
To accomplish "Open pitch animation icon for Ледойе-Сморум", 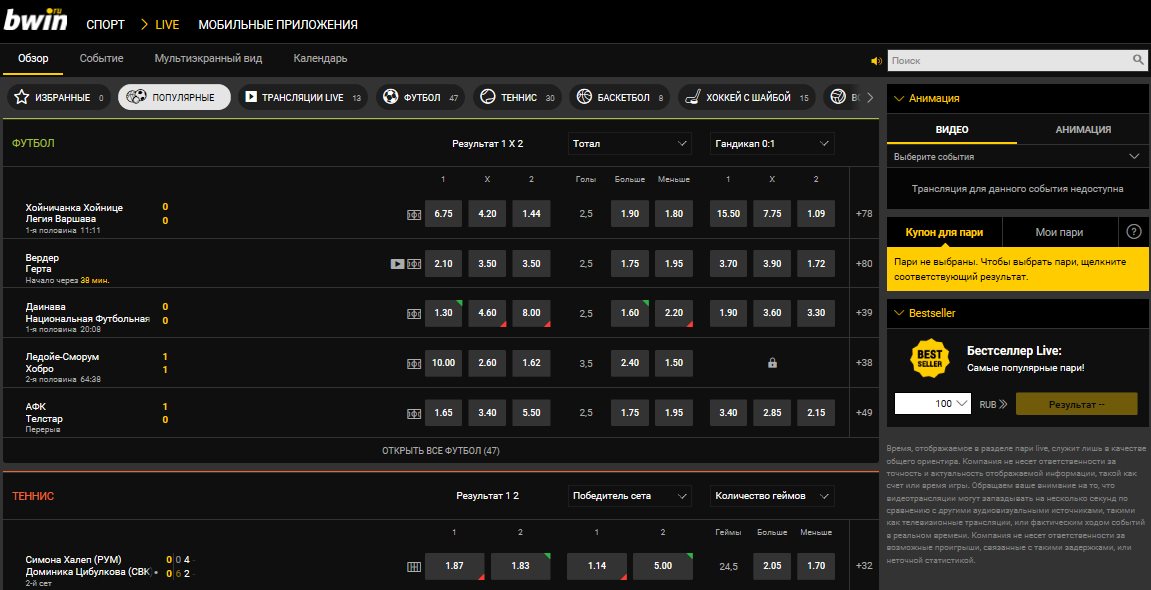I will click(x=414, y=363).
